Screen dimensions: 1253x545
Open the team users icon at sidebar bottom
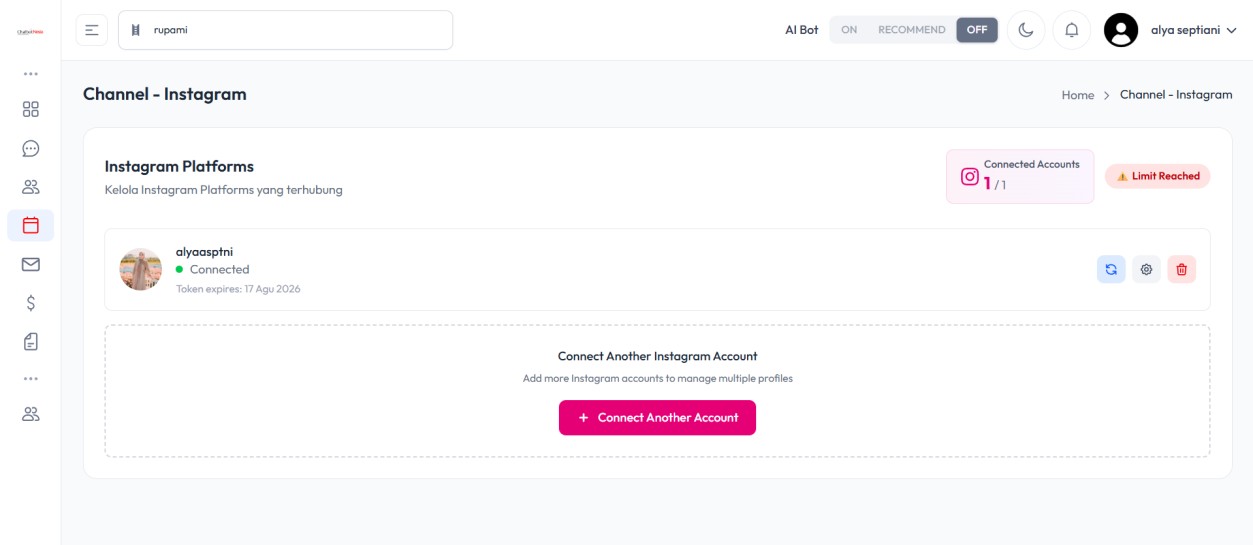pos(31,414)
